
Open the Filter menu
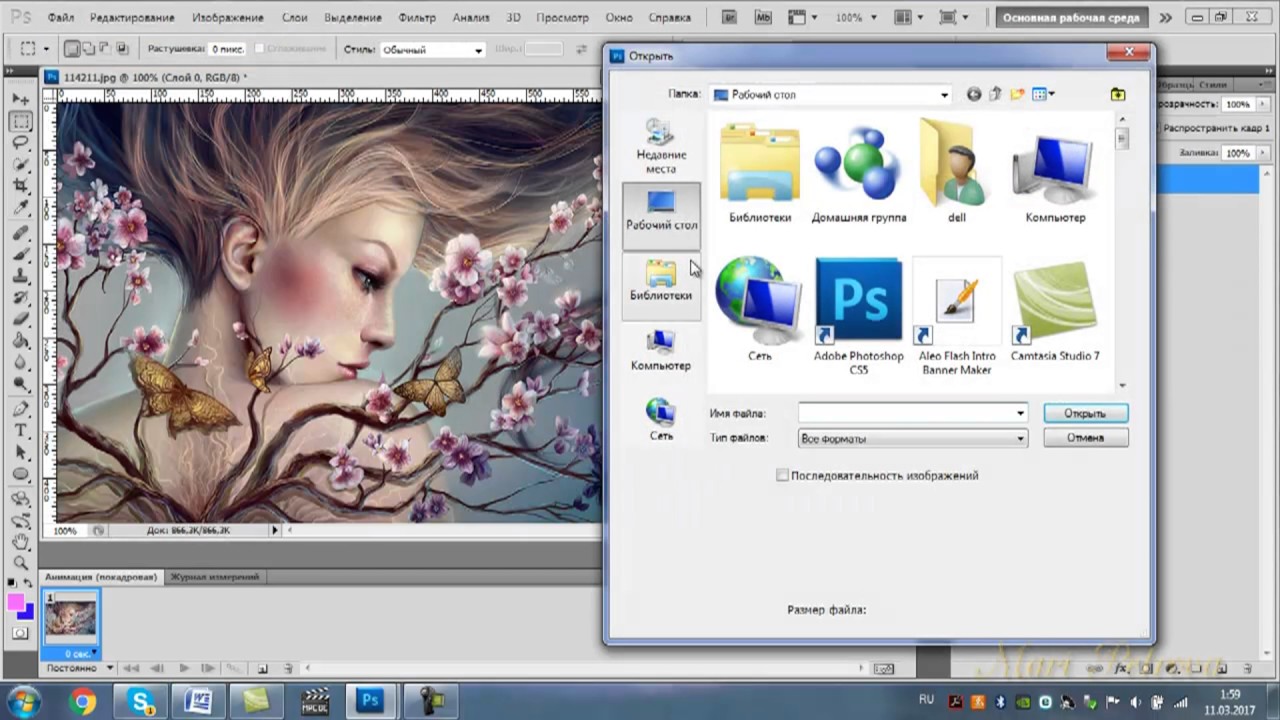(417, 18)
